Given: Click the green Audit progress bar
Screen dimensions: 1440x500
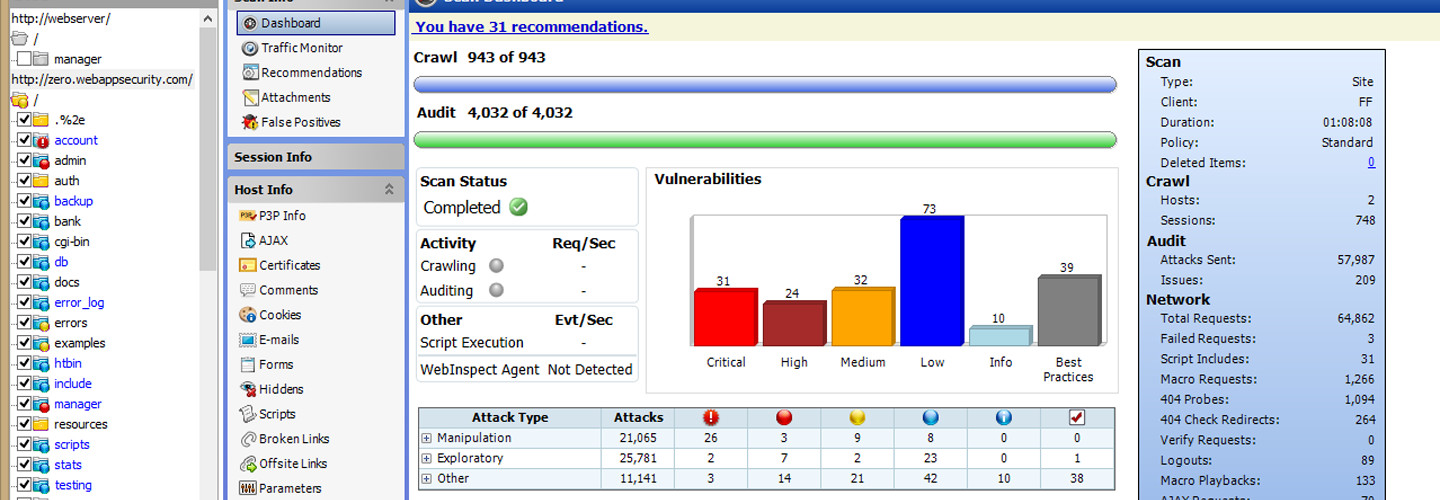Looking at the screenshot, I should pos(765,140).
